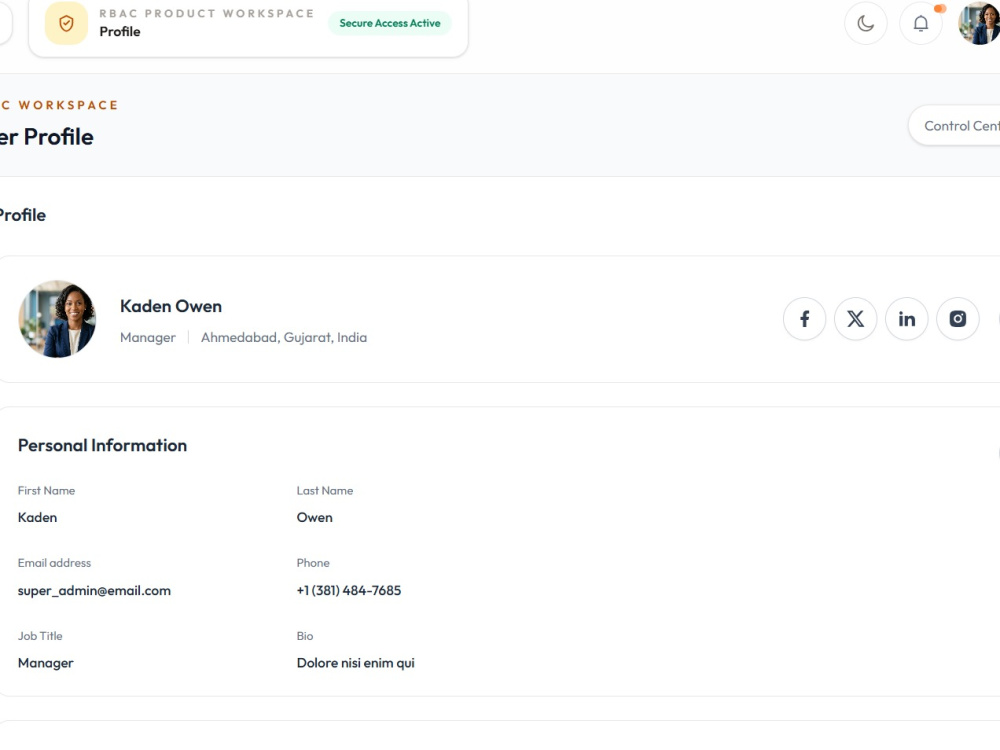Open the X (Twitter) social link
The width and height of the screenshot is (1000, 750).
[x=855, y=319]
